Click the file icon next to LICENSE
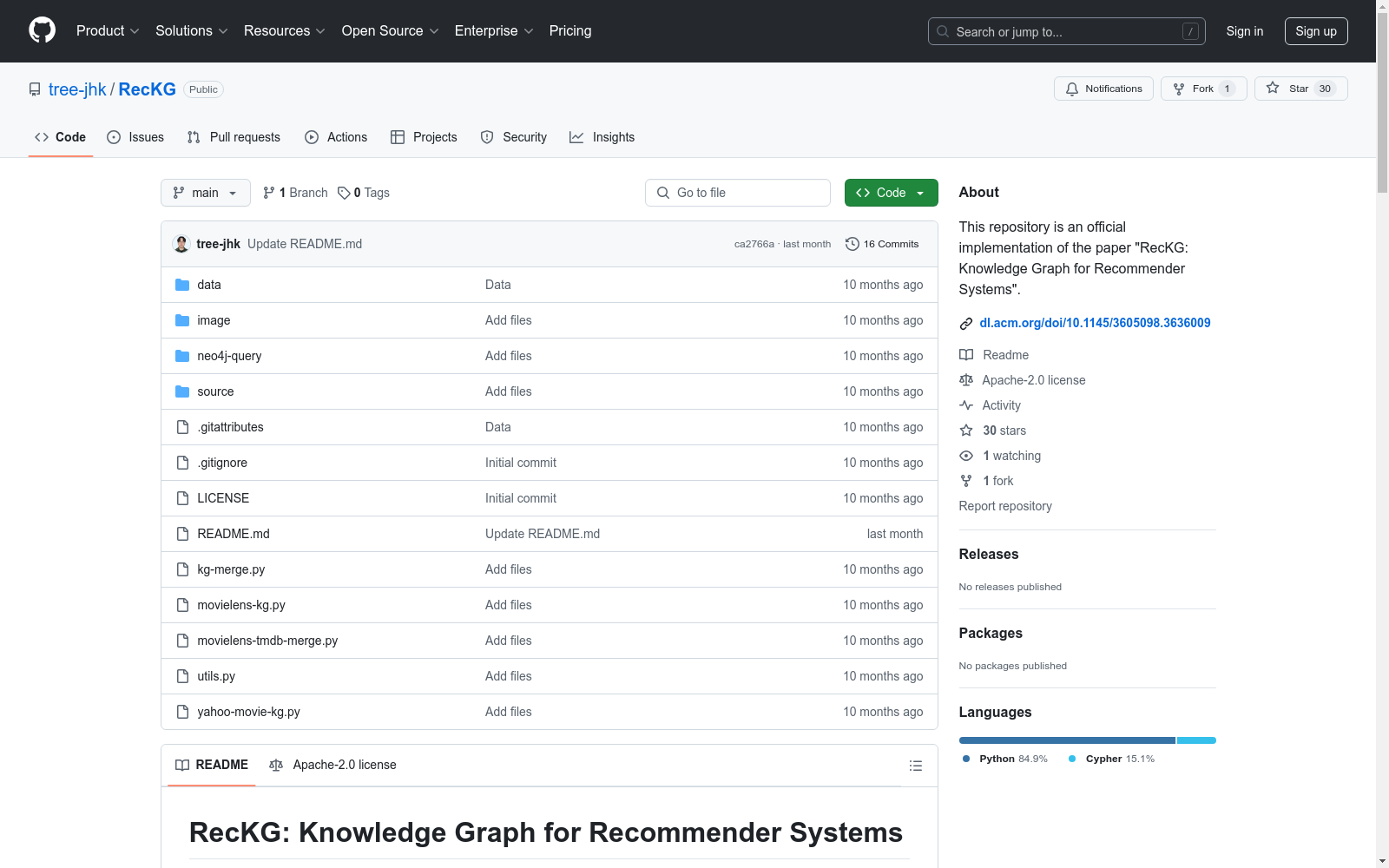This screenshot has width=1389, height=868. (182, 498)
